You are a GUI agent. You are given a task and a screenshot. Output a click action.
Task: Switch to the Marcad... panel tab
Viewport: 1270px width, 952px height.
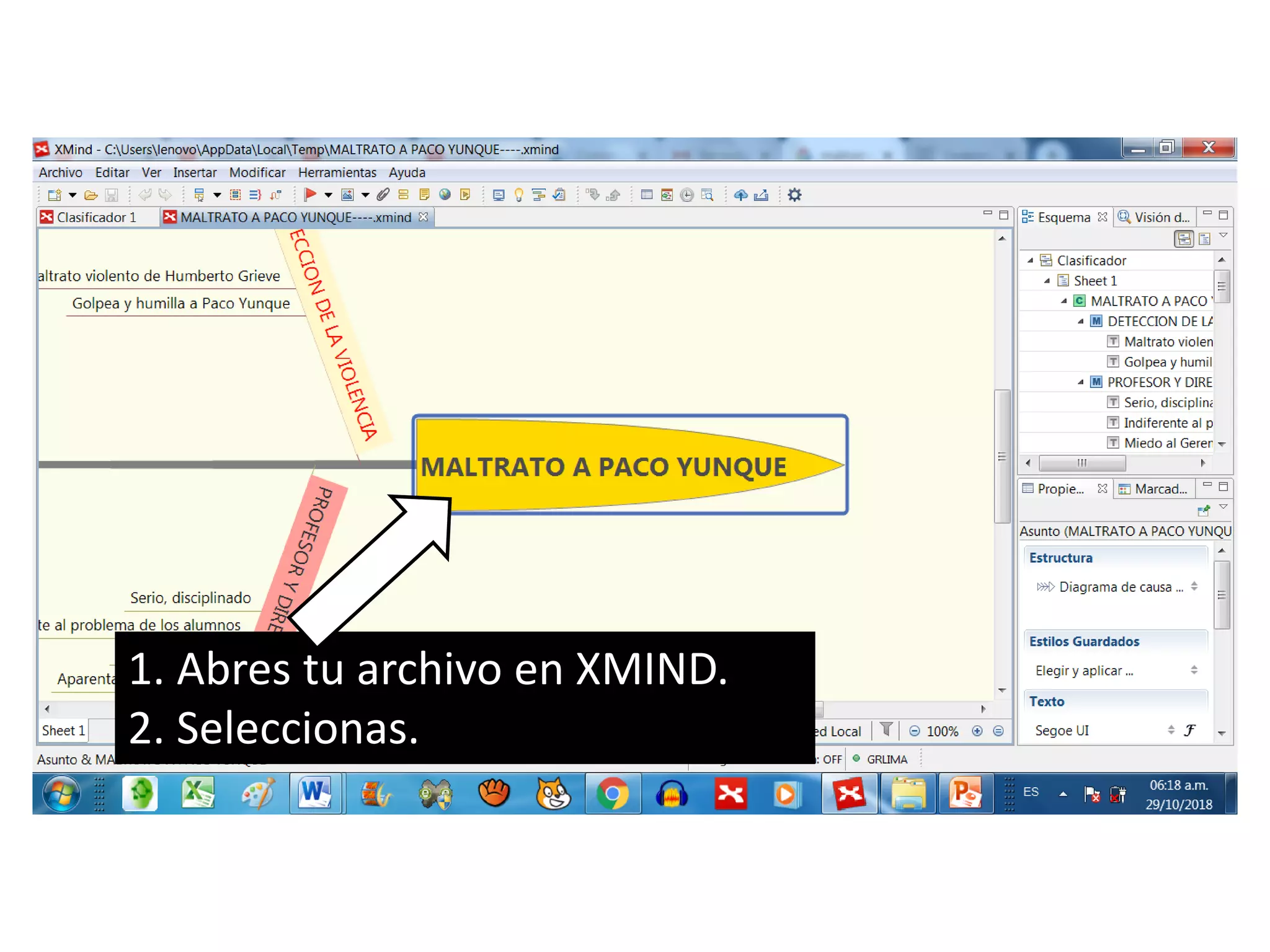pyautogui.click(x=1153, y=489)
